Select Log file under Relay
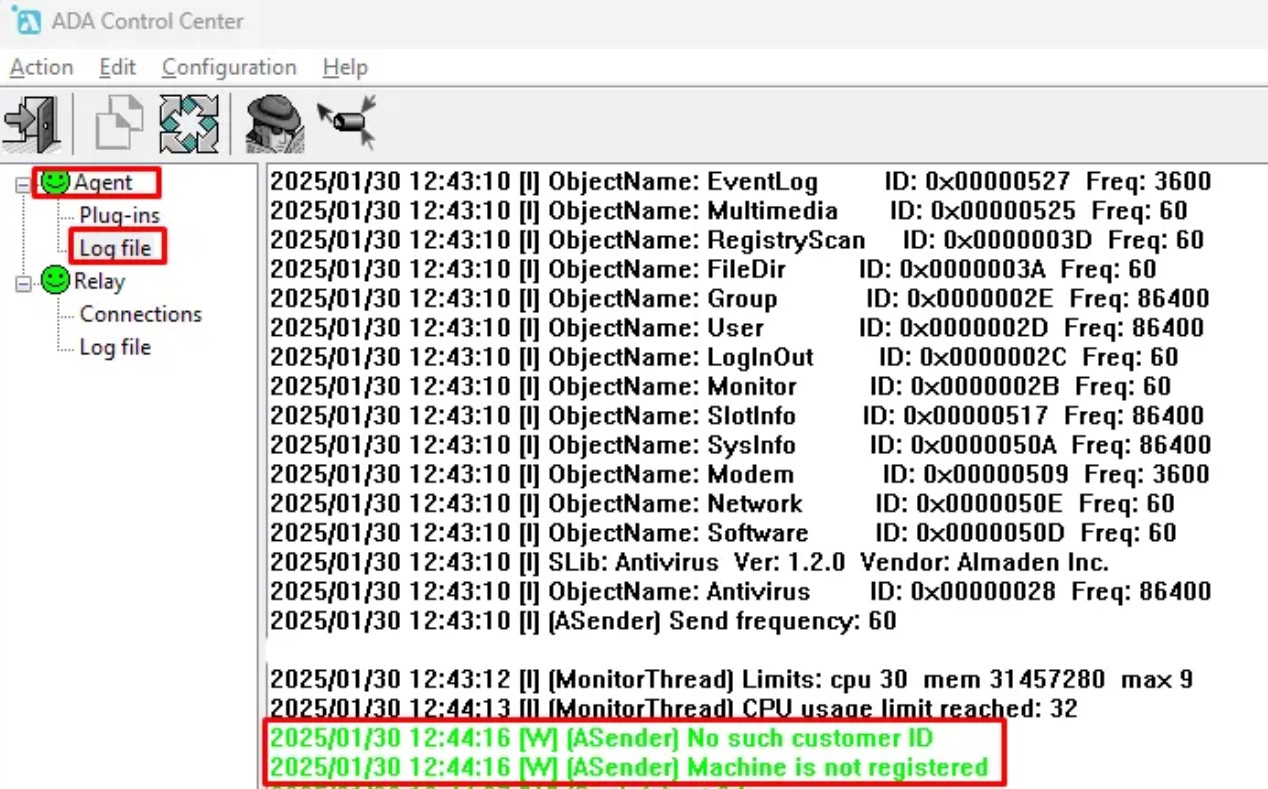 coord(114,347)
